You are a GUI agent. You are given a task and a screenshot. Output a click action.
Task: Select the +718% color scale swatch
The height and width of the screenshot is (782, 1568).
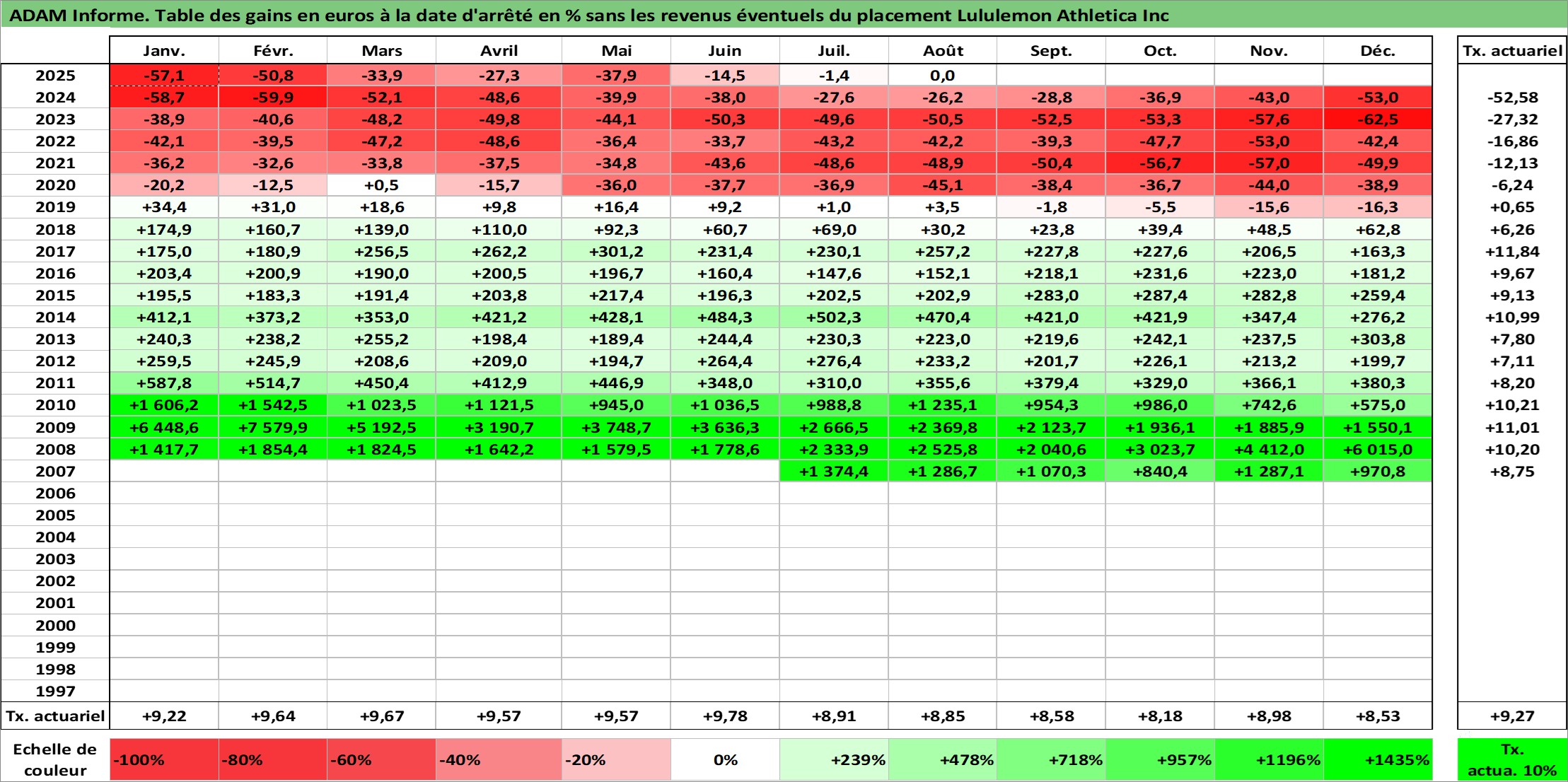pos(1051,759)
